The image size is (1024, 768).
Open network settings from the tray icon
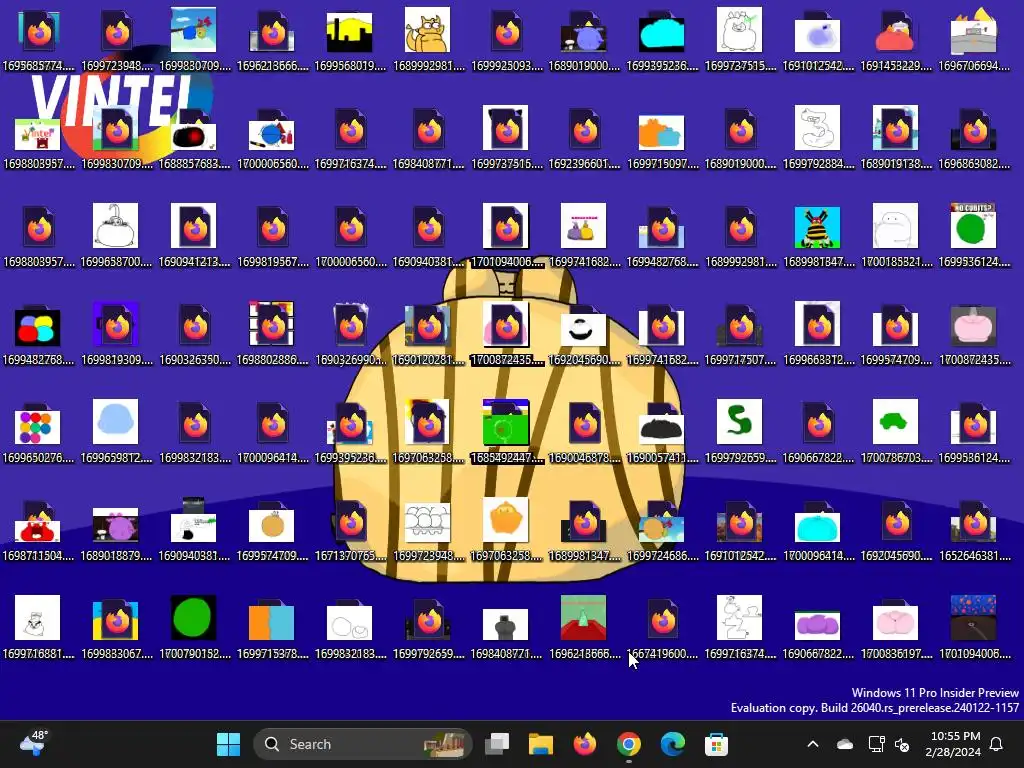tap(876, 744)
